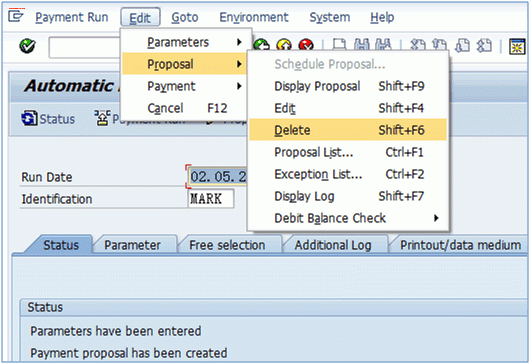Screen dimensions: 531x364
Task: Select Edit Shift+F4 in Proposal submenu
Action: pos(348,108)
